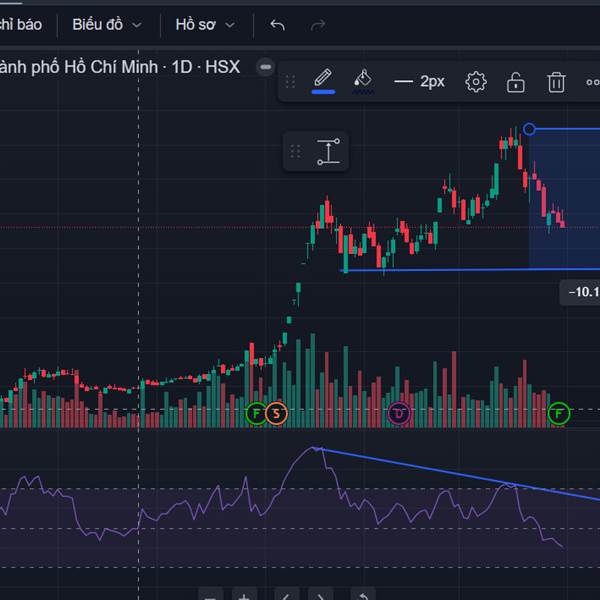Expand the Hồ sơ dropdown
The width and height of the screenshot is (600, 600).
click(x=205, y=24)
